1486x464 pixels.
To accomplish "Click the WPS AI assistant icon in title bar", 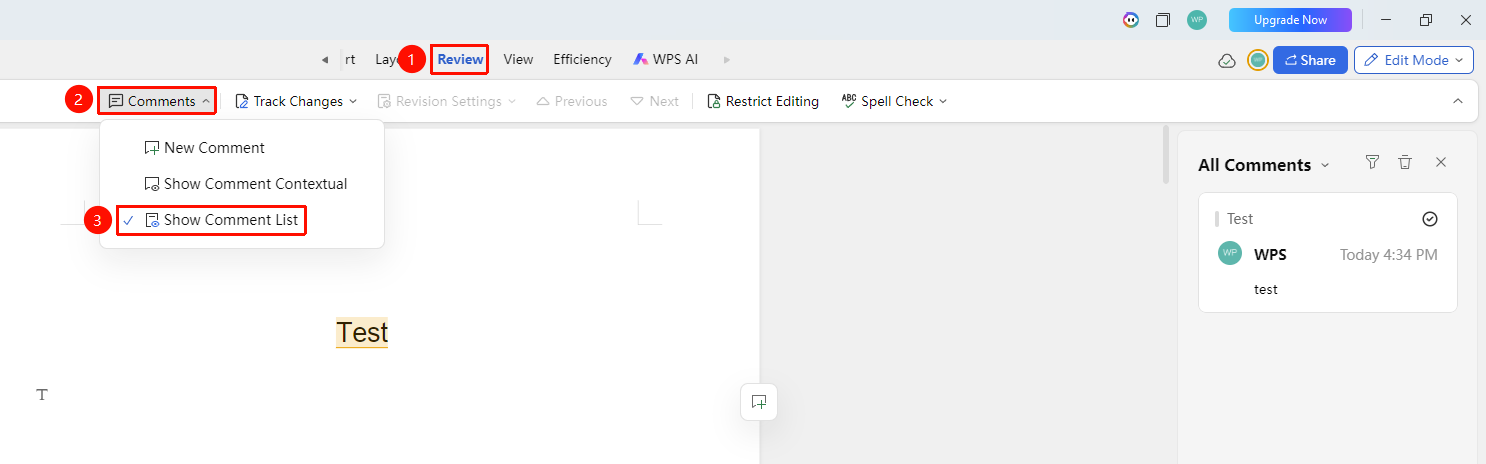I will click(1130, 20).
